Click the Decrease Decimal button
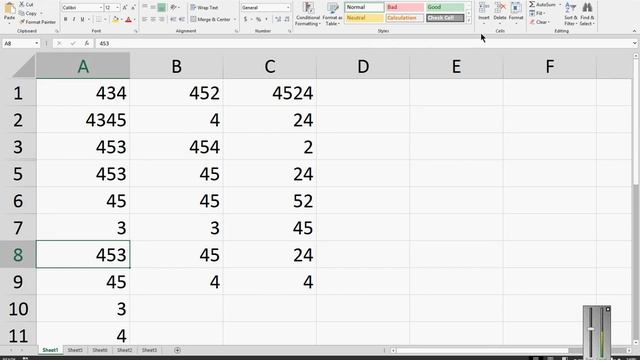This screenshot has height=360, width=640. tap(287, 19)
